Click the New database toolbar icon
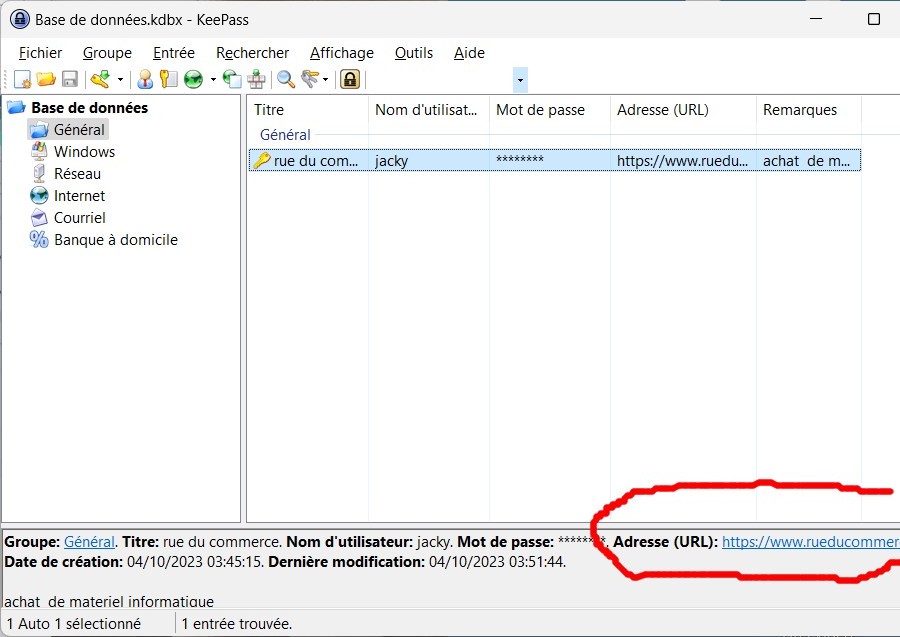Viewport: 900px width, 637px height. (x=22, y=79)
